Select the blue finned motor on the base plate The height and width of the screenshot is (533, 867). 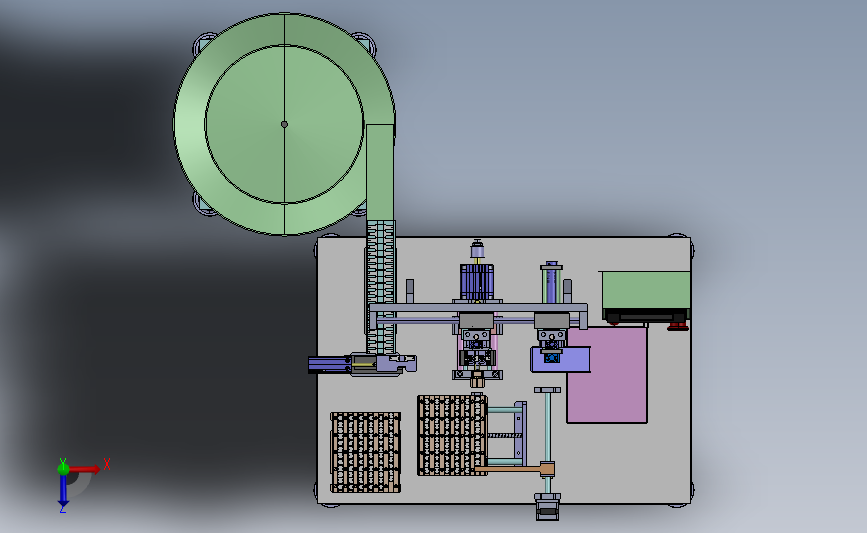point(477,282)
